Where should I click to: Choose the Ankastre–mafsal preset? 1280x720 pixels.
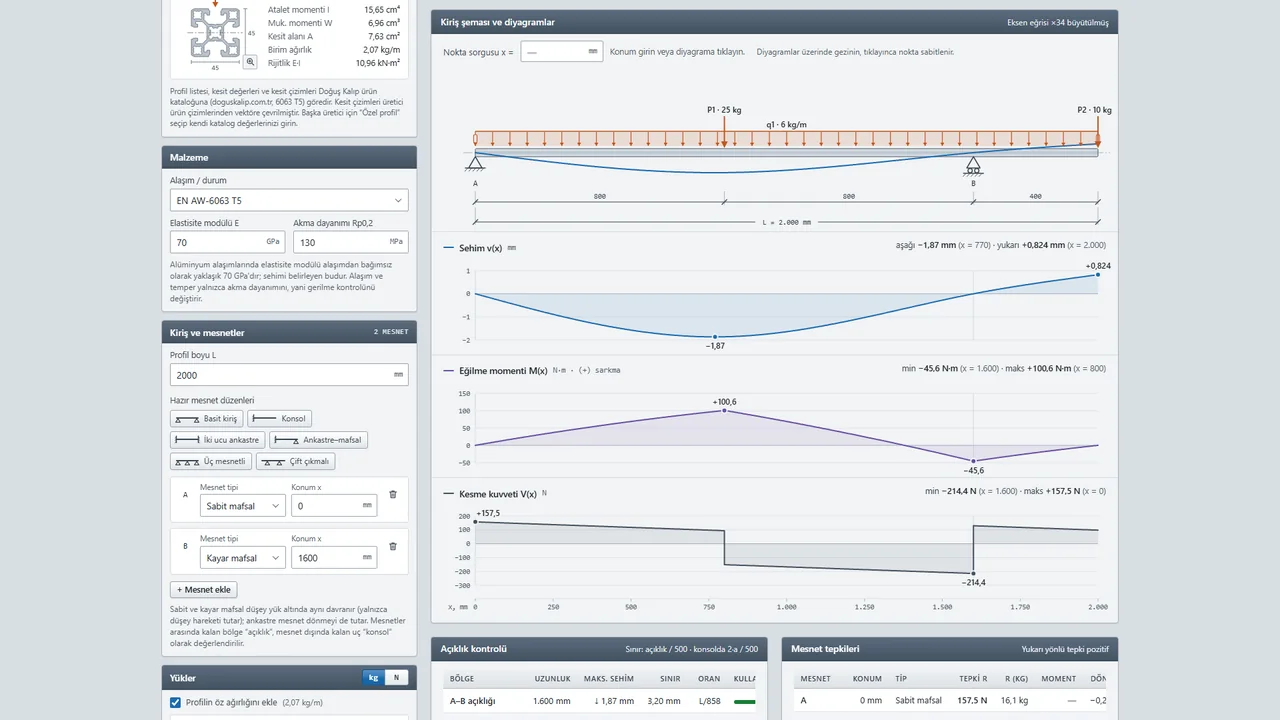318,440
